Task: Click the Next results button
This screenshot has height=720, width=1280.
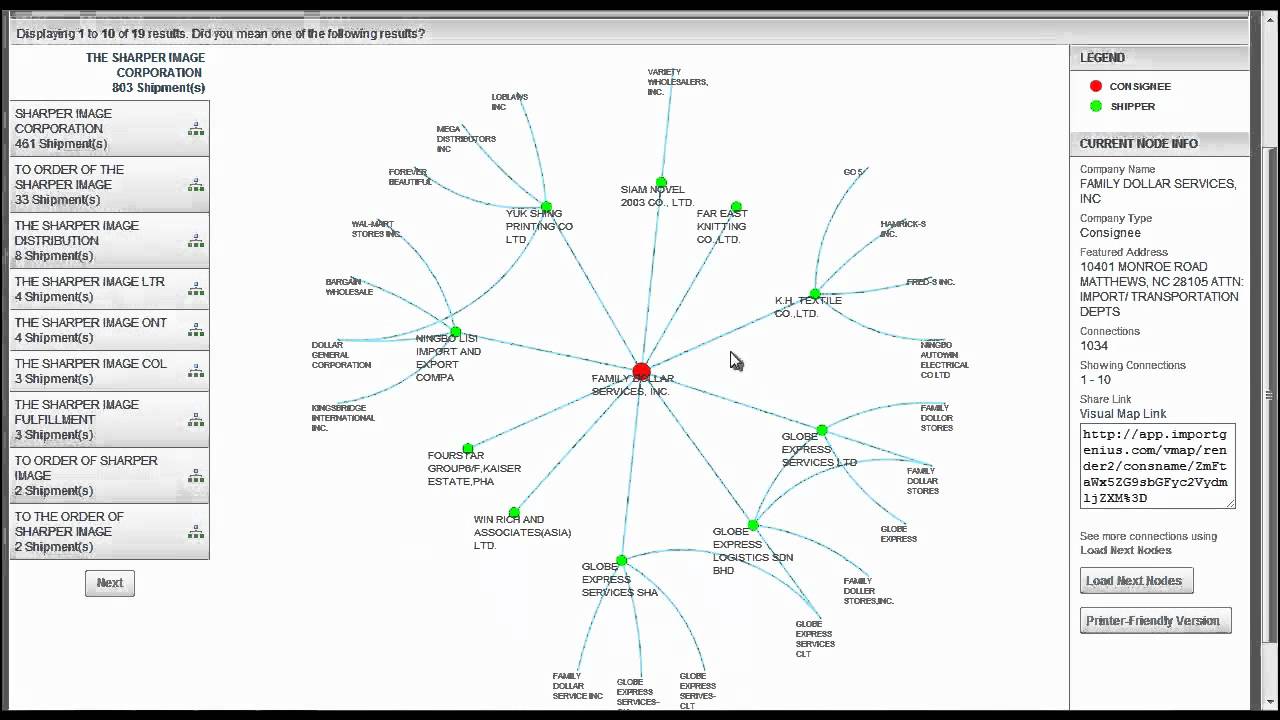Action: [110, 583]
